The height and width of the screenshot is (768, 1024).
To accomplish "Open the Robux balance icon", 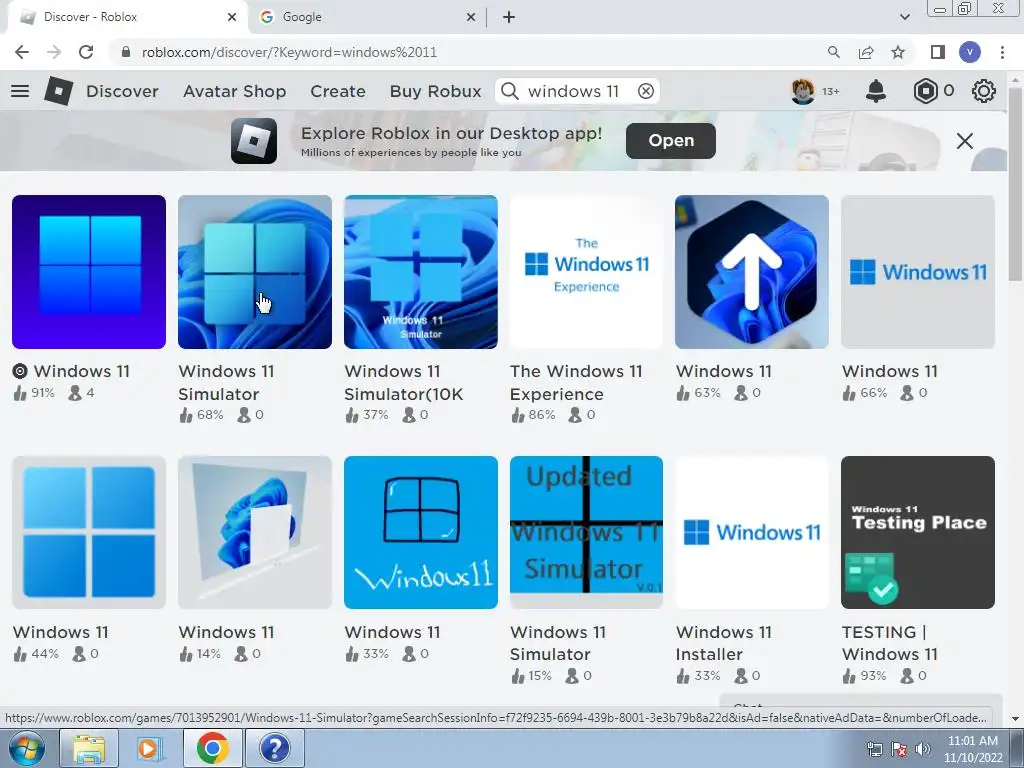I will (x=925, y=91).
